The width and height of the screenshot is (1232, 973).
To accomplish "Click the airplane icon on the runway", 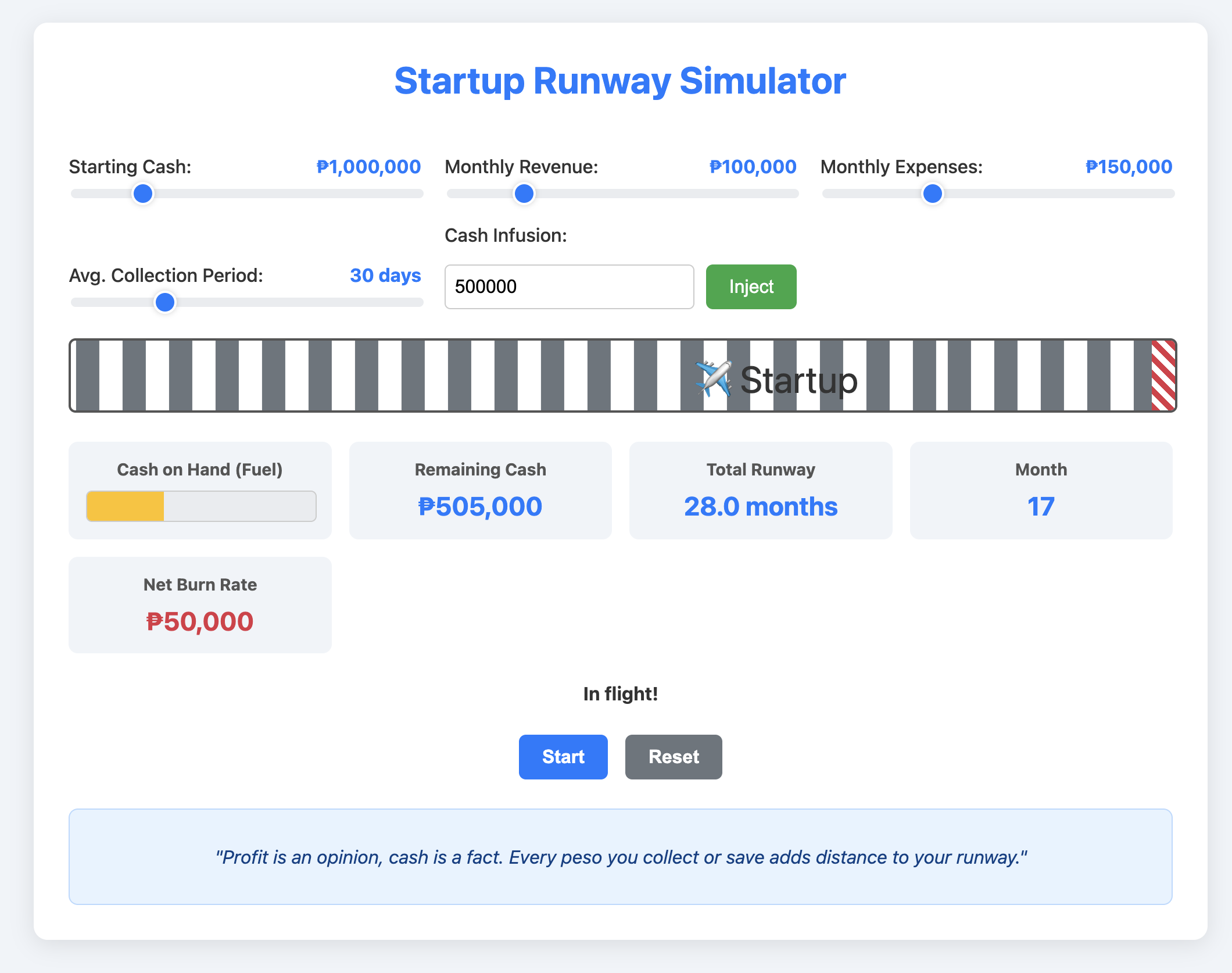I will [714, 378].
